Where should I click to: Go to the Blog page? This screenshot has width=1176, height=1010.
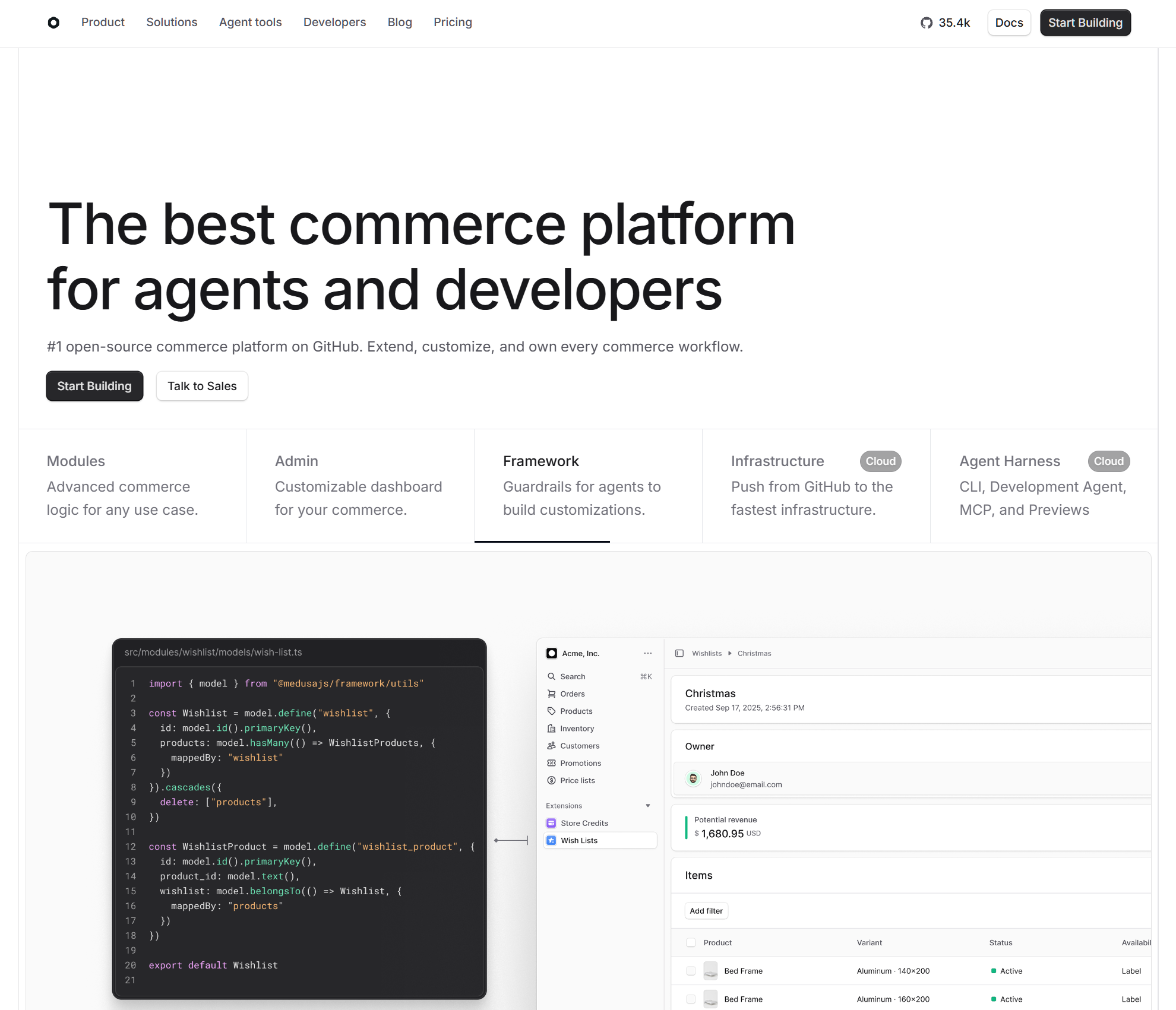(400, 23)
